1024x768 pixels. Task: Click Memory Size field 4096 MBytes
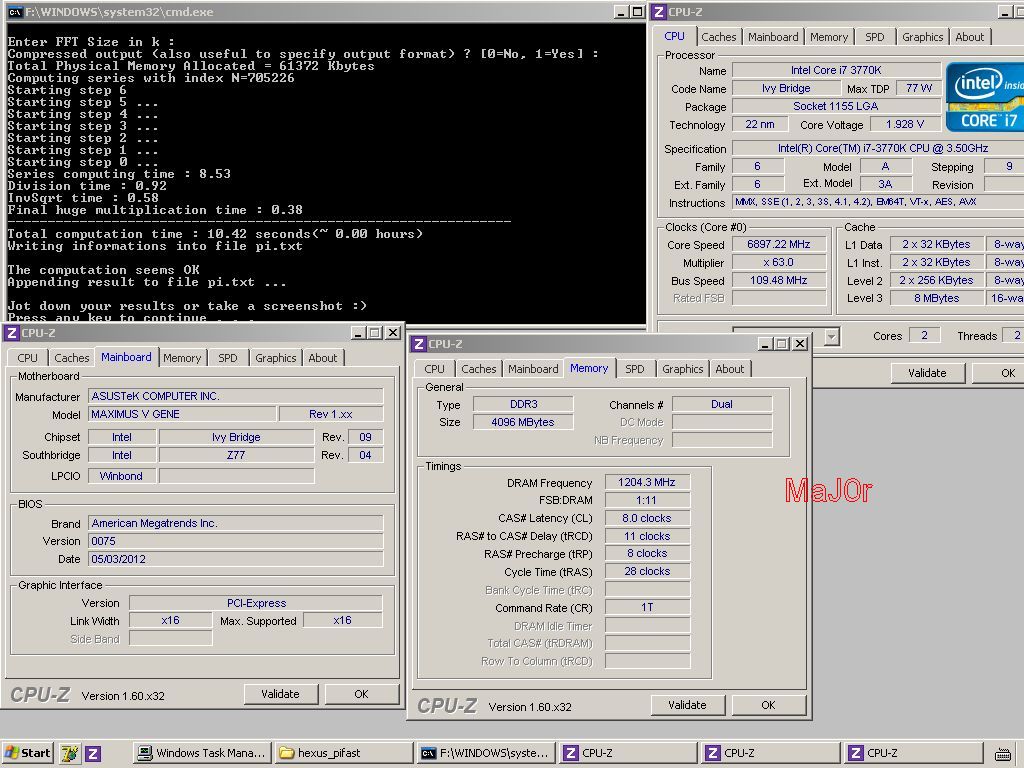pyautogui.click(x=522, y=422)
